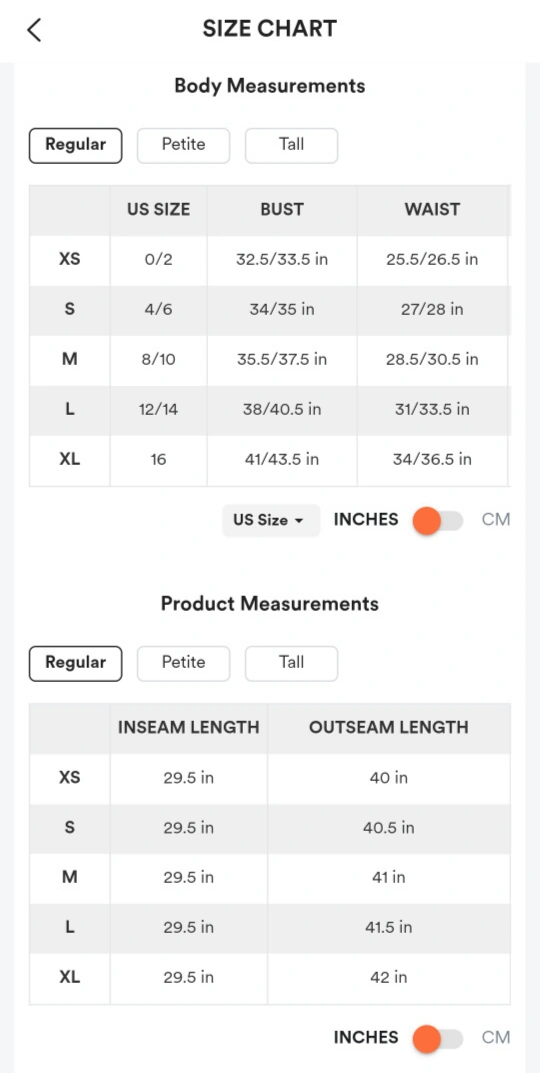Click the OUTSEAM LENGTH column header
The height and width of the screenshot is (1073, 540).
(x=389, y=728)
